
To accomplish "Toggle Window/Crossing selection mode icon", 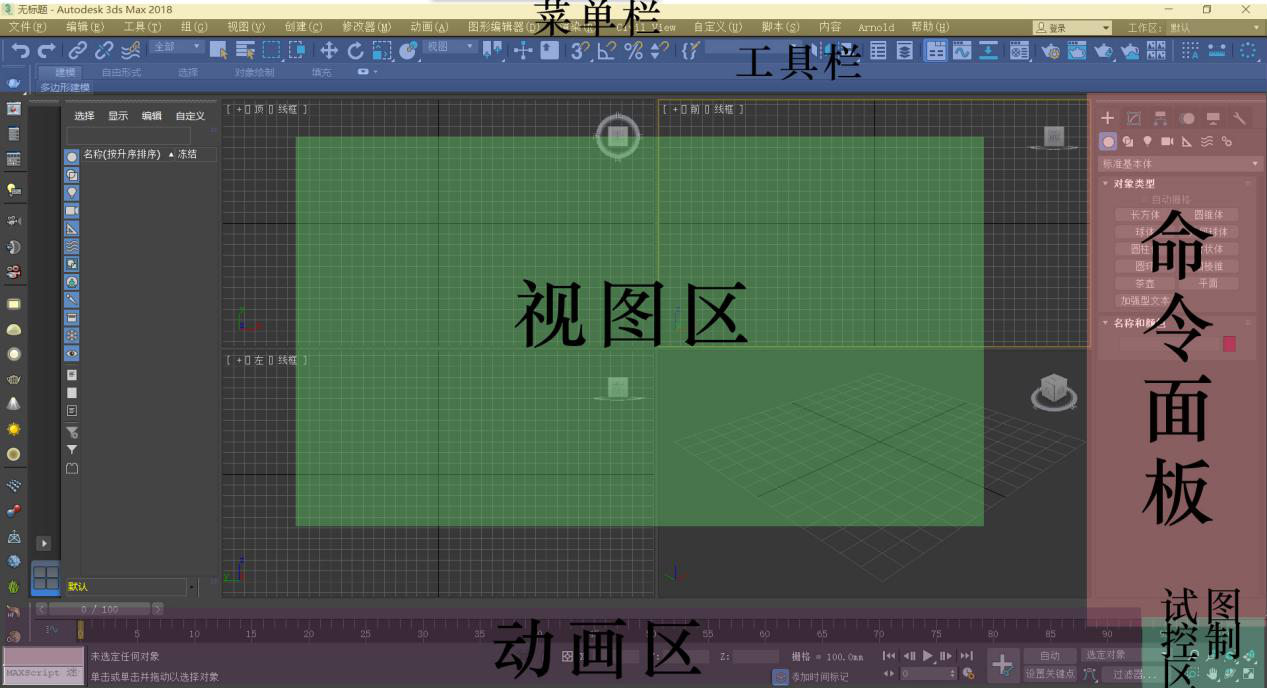I will (x=297, y=50).
